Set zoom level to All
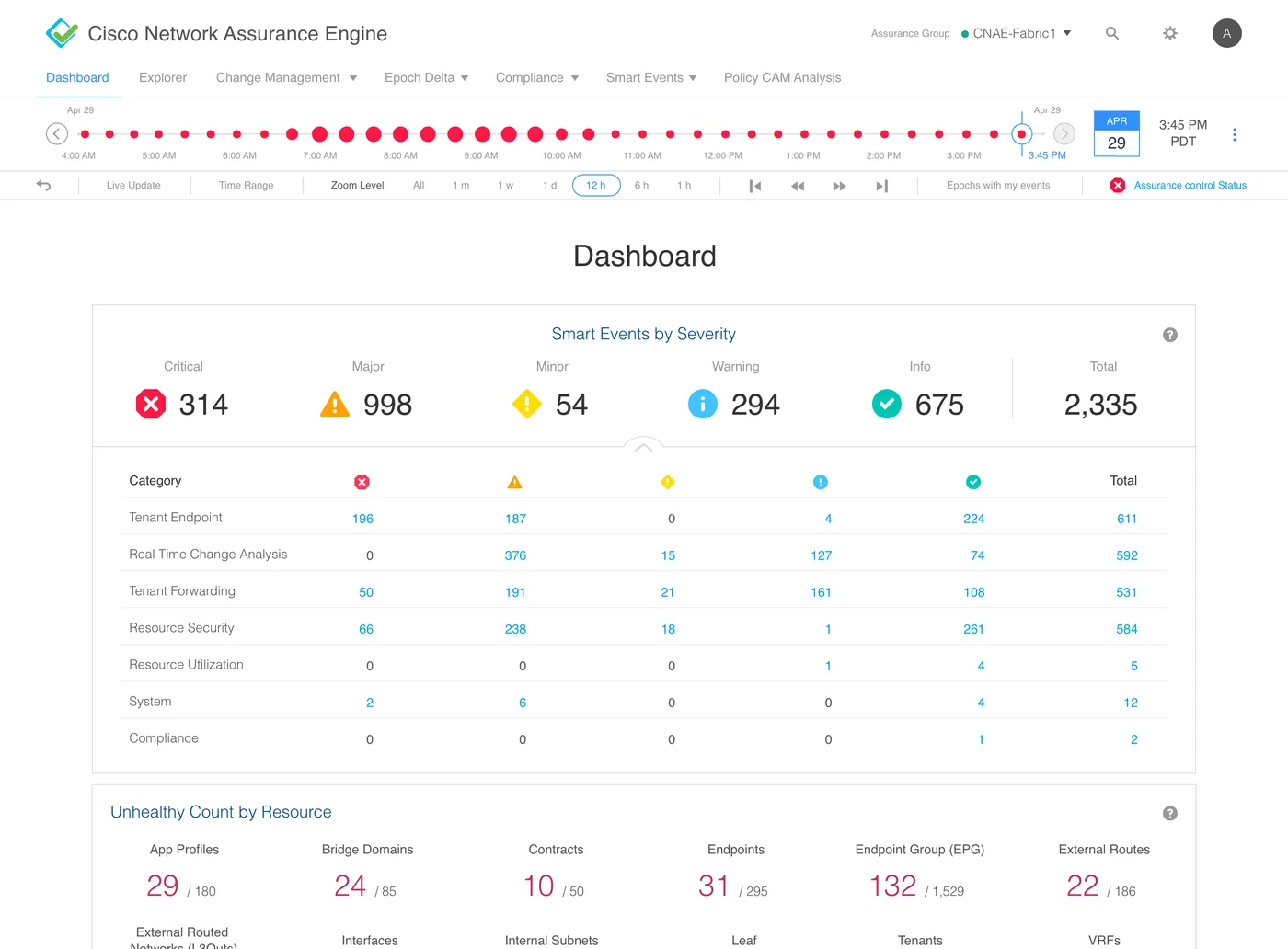The image size is (1288, 949). click(419, 185)
